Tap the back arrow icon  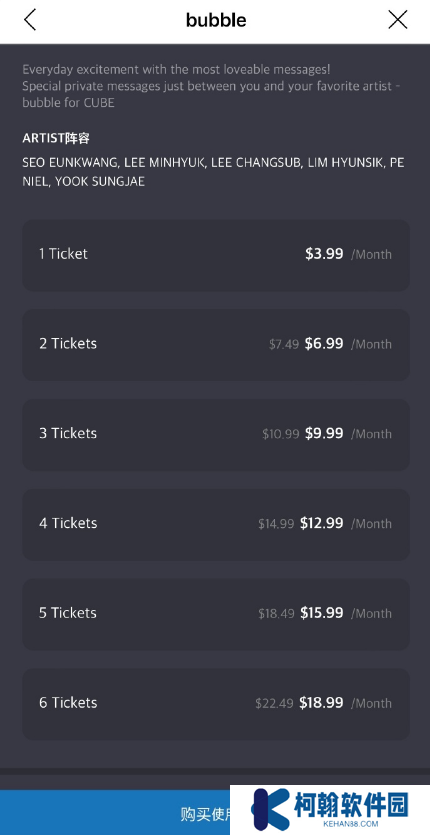(x=30, y=20)
